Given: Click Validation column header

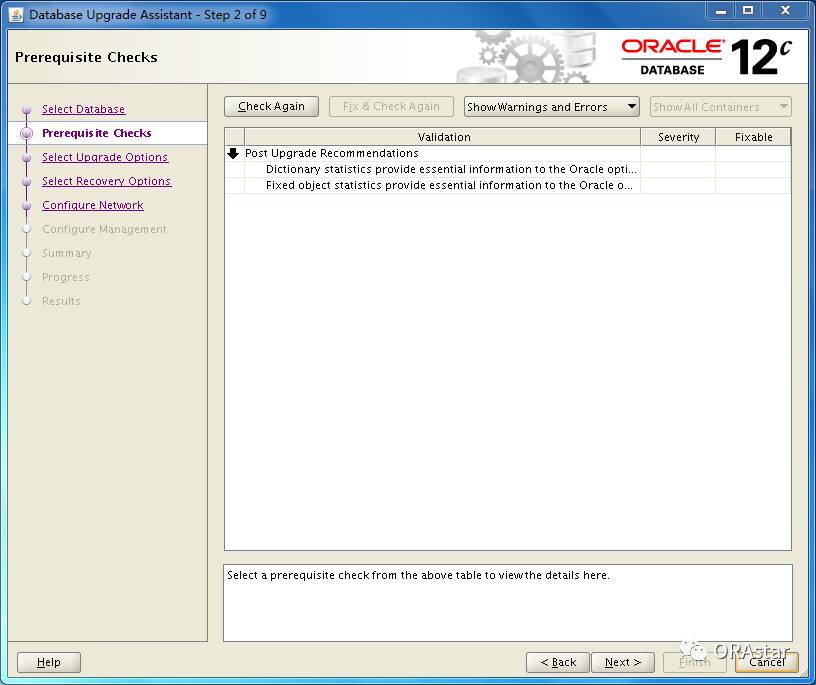Looking at the screenshot, I should click(x=443, y=137).
